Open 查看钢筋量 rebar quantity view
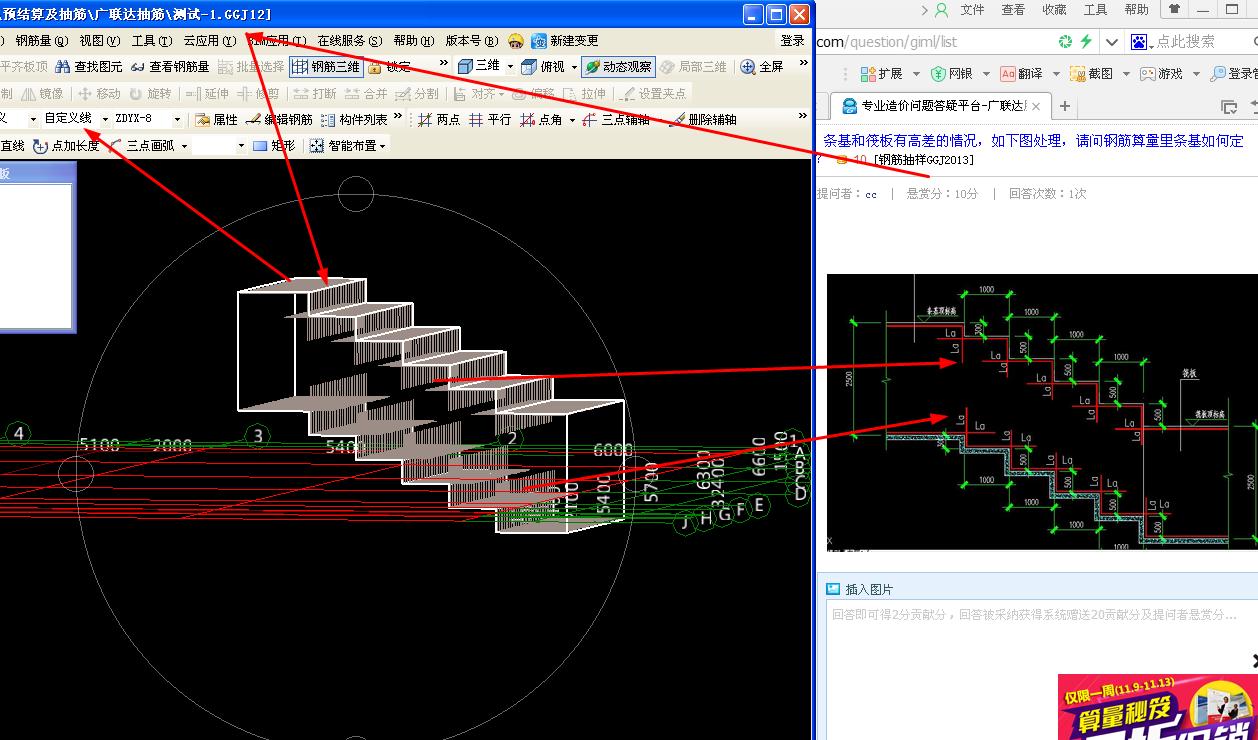This screenshot has height=740, width=1258. pyautogui.click(x=170, y=67)
